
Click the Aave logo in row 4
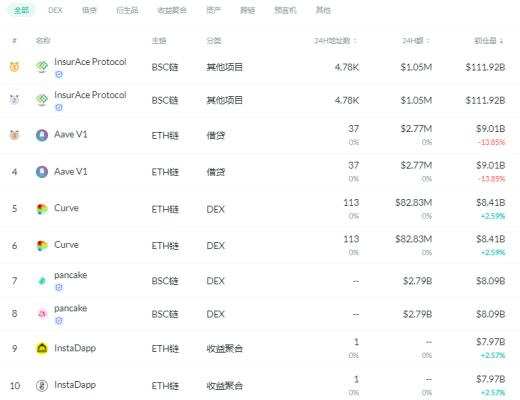tap(42, 172)
